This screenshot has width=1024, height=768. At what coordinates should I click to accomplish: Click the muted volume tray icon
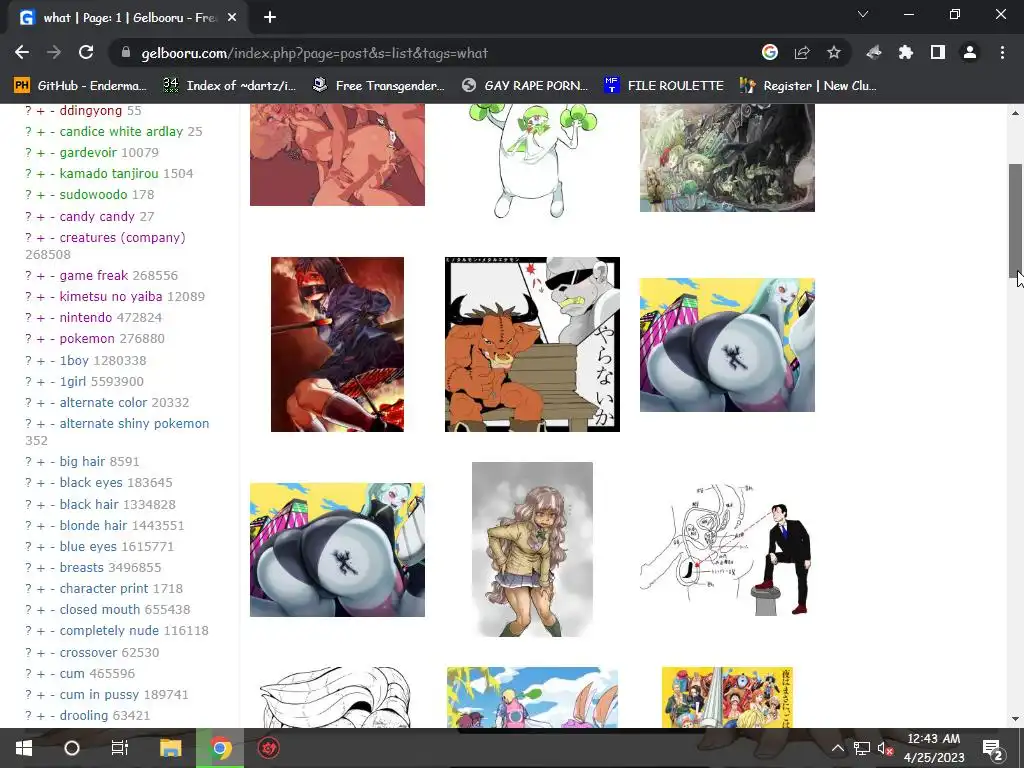click(x=884, y=748)
